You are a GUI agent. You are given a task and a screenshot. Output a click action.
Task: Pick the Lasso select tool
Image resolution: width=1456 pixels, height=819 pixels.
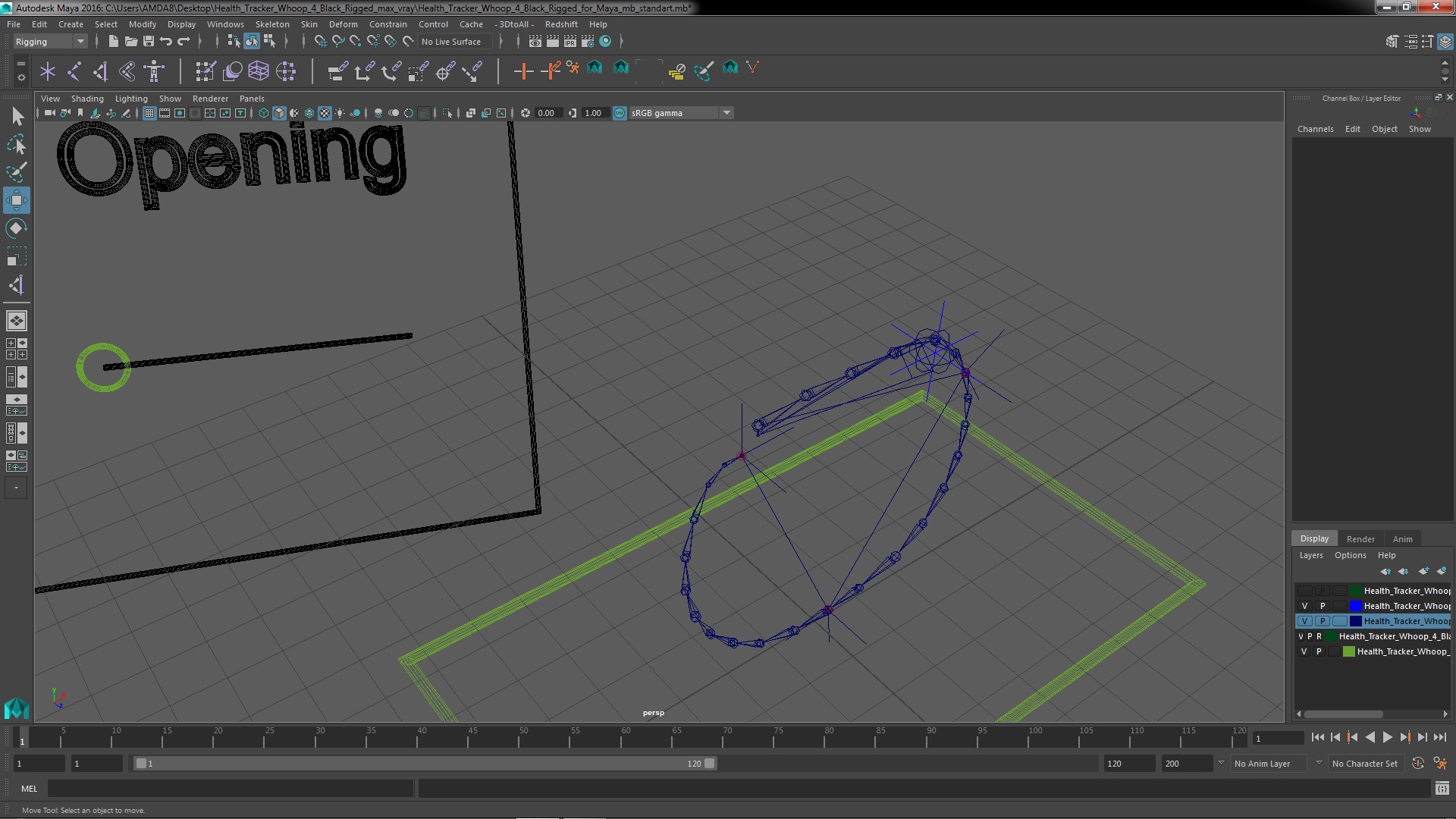17,144
